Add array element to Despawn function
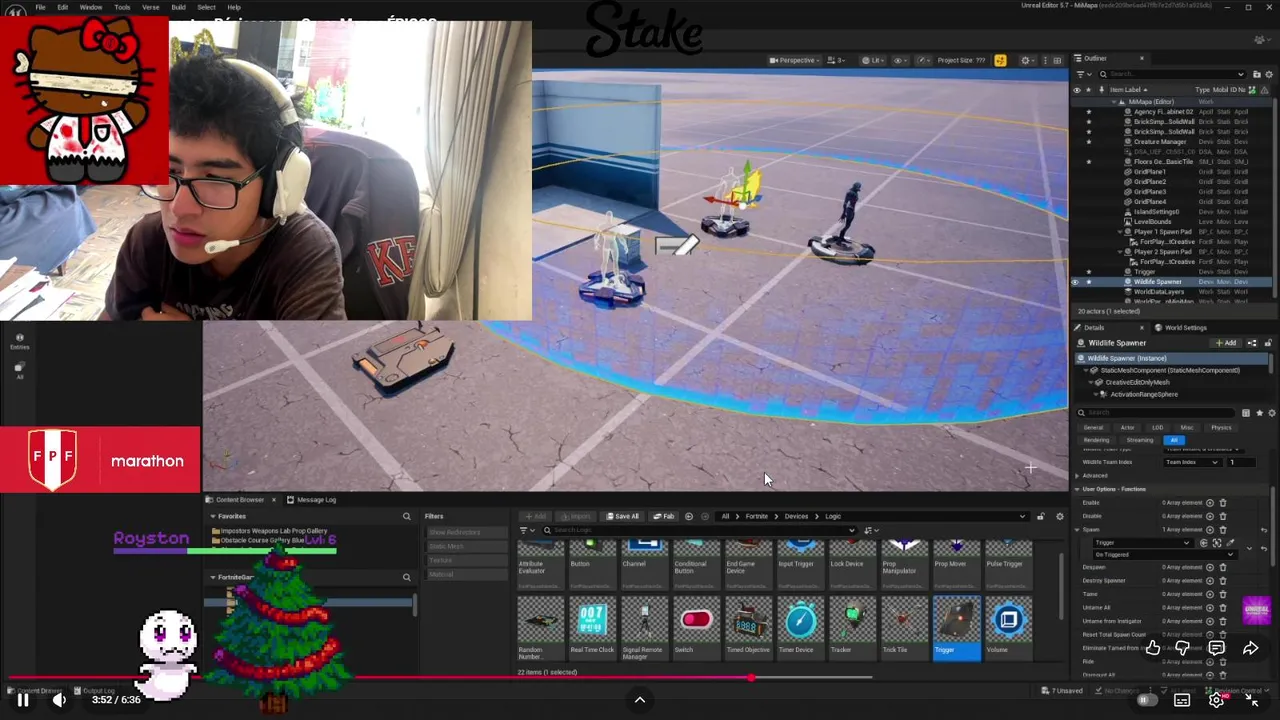1280x720 pixels. (1210, 567)
